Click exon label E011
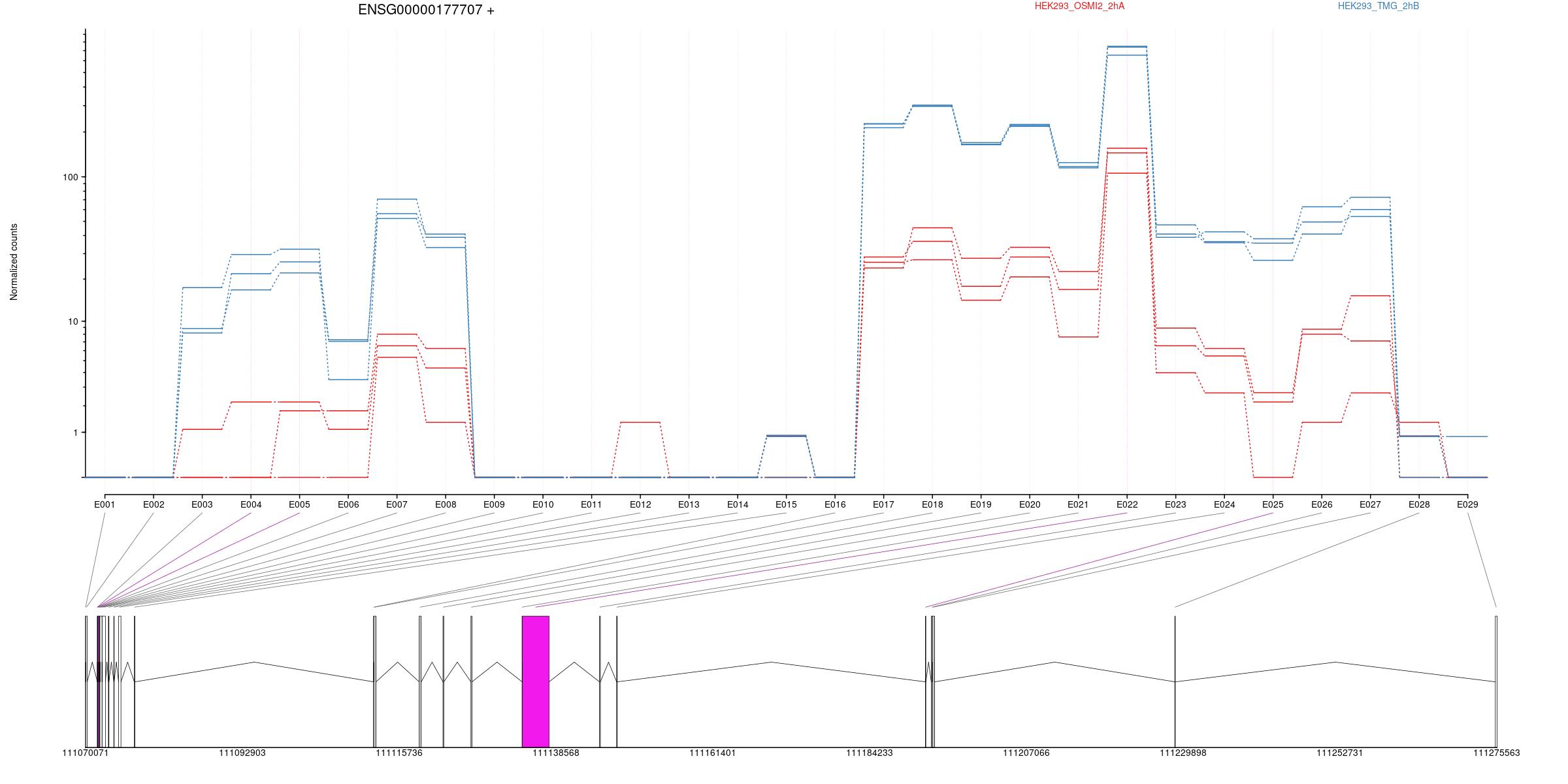 click(591, 504)
